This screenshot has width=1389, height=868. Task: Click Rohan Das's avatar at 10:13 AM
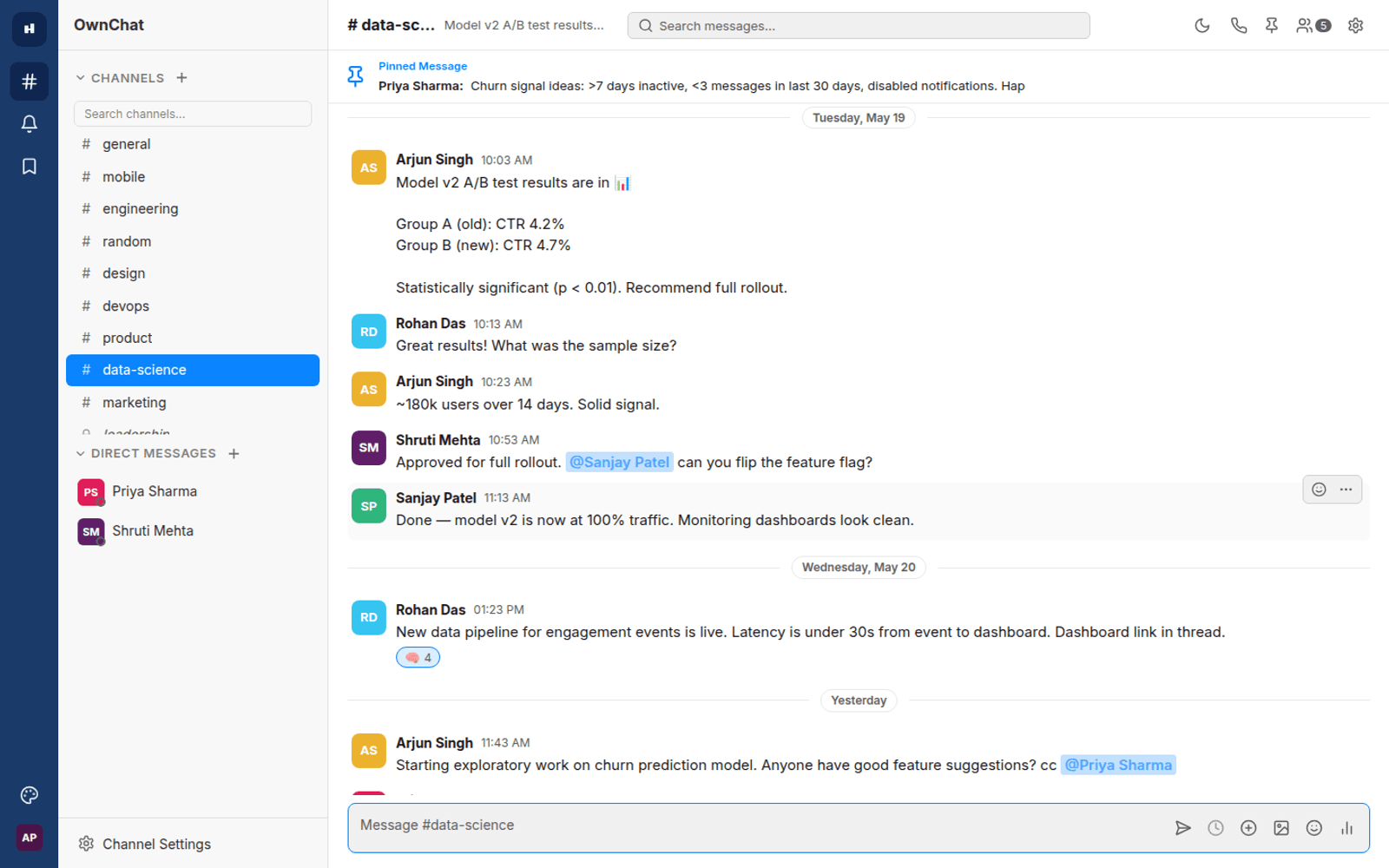[x=369, y=332]
